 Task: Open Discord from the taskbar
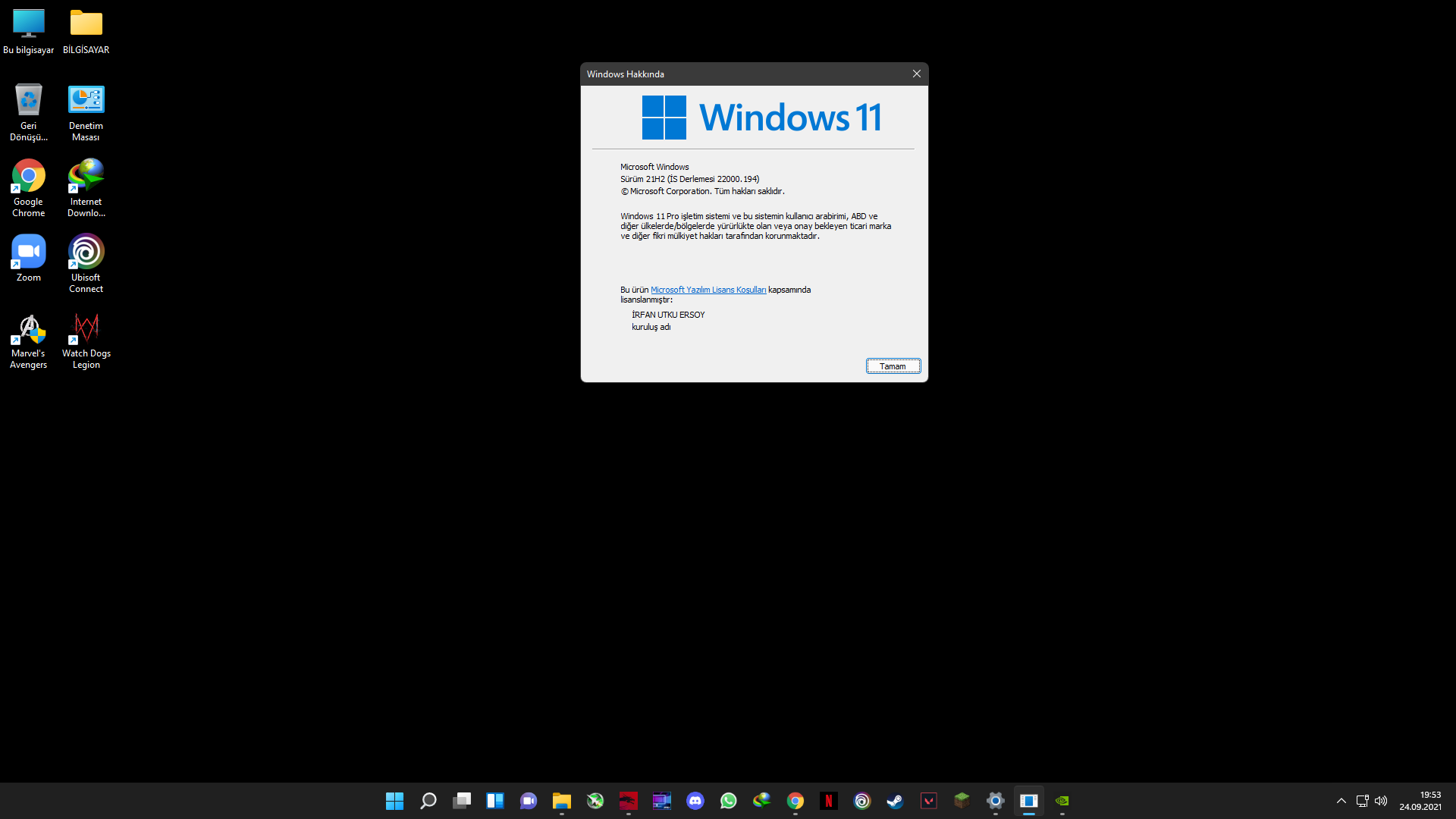click(695, 801)
